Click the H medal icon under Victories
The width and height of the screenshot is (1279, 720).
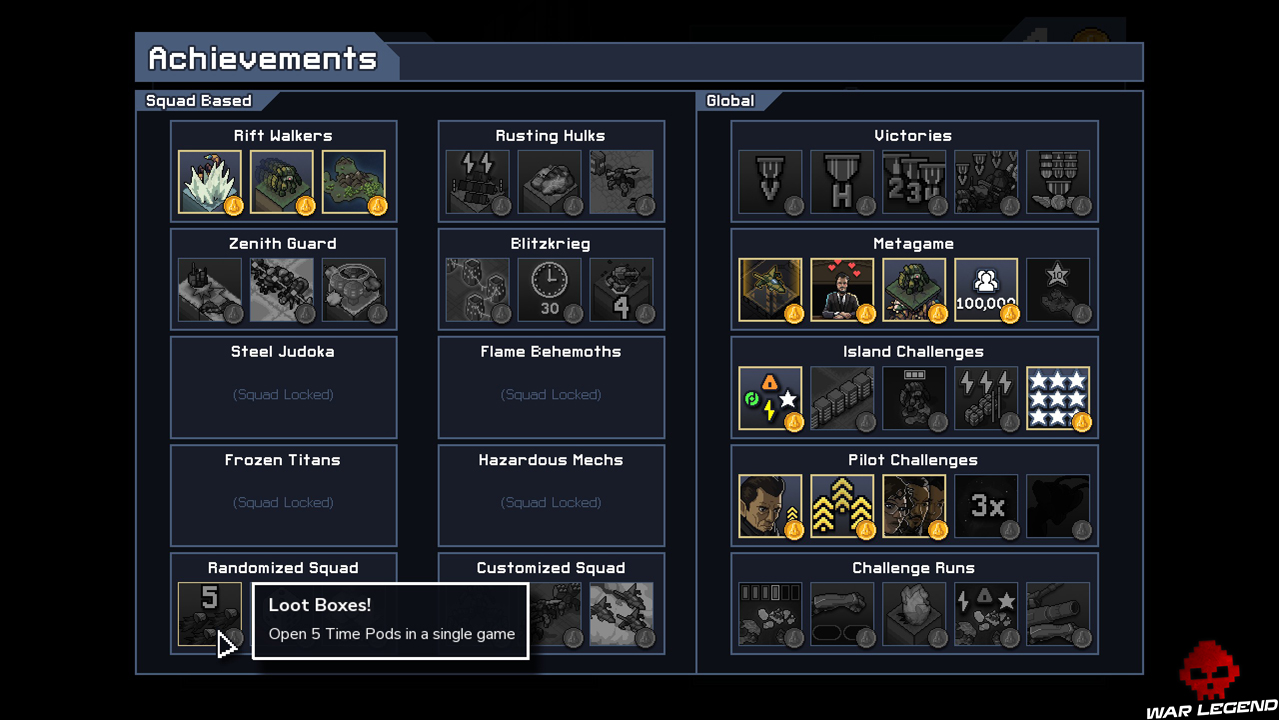pyautogui.click(x=842, y=182)
